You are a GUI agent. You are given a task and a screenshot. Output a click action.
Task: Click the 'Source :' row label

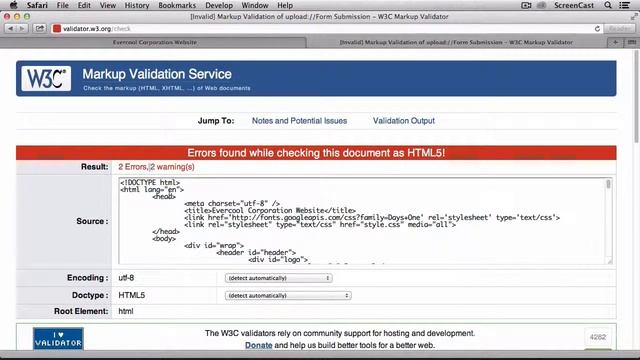coord(92,221)
